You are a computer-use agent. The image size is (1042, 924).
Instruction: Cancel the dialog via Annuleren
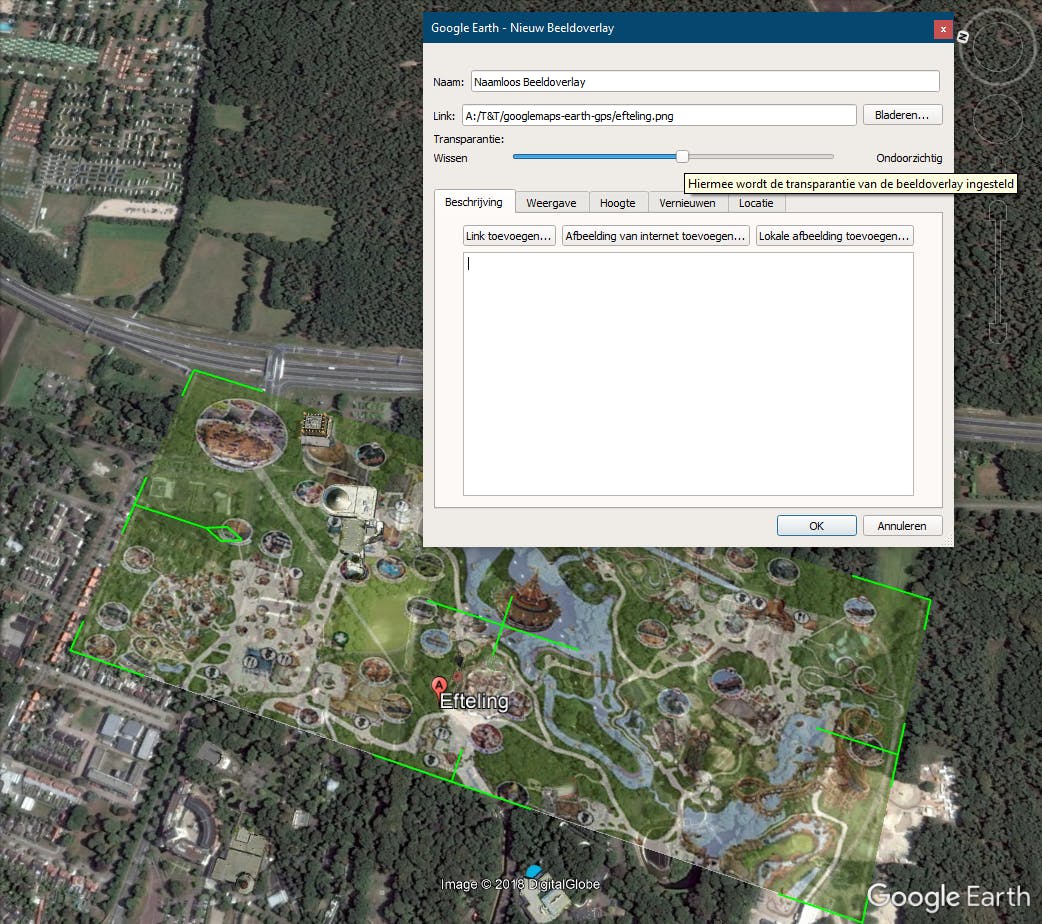click(x=901, y=525)
